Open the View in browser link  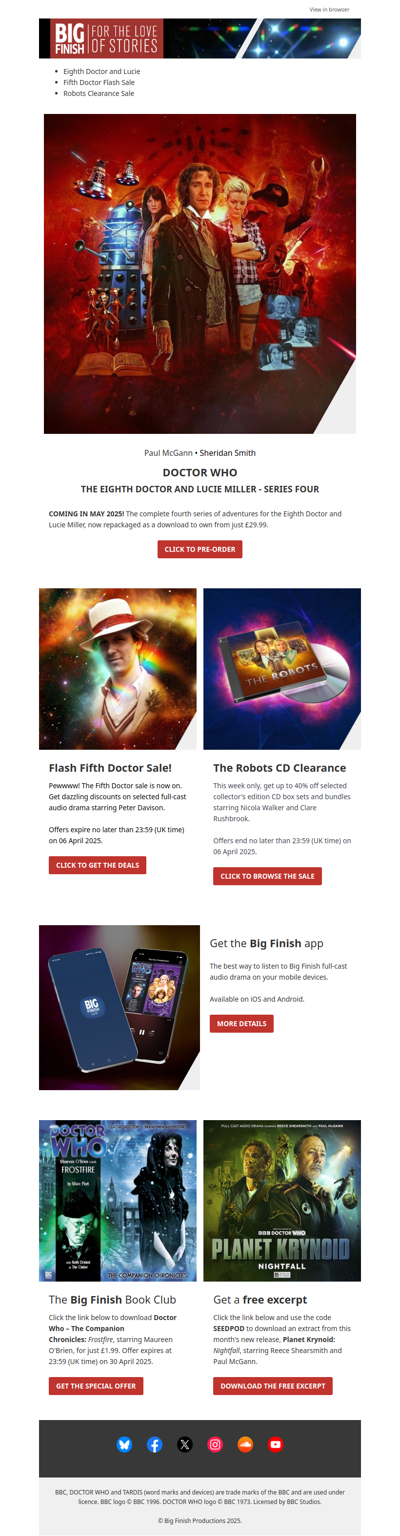click(x=329, y=9)
